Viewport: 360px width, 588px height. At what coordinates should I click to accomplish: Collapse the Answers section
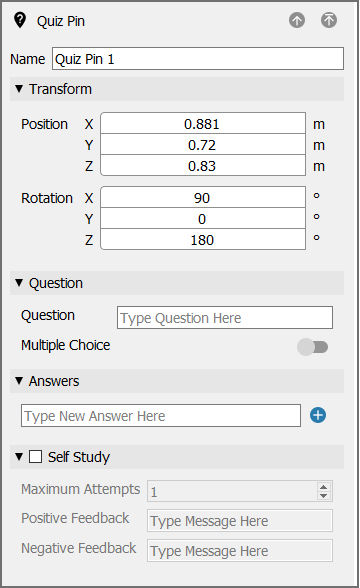19,381
